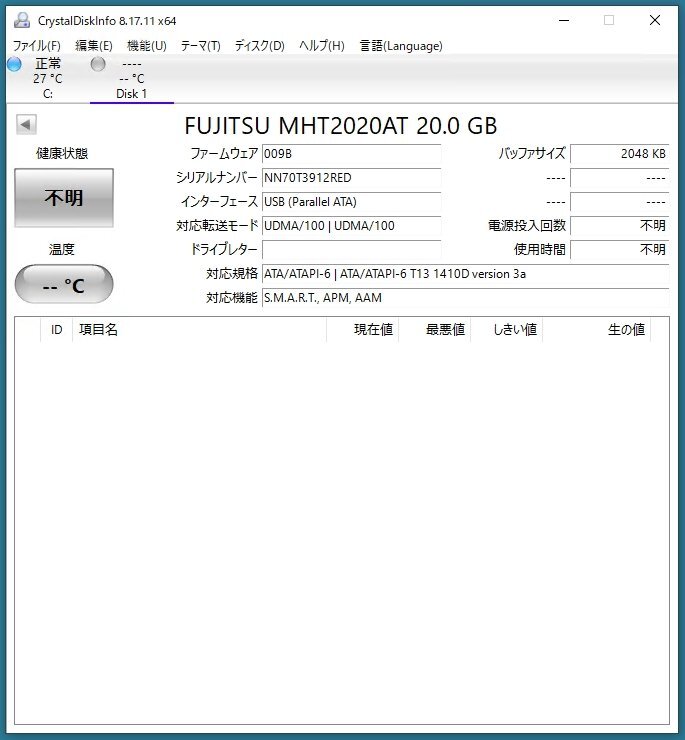685x740 pixels.
Task: Click the 対応転送モード label
Action: pos(217,226)
